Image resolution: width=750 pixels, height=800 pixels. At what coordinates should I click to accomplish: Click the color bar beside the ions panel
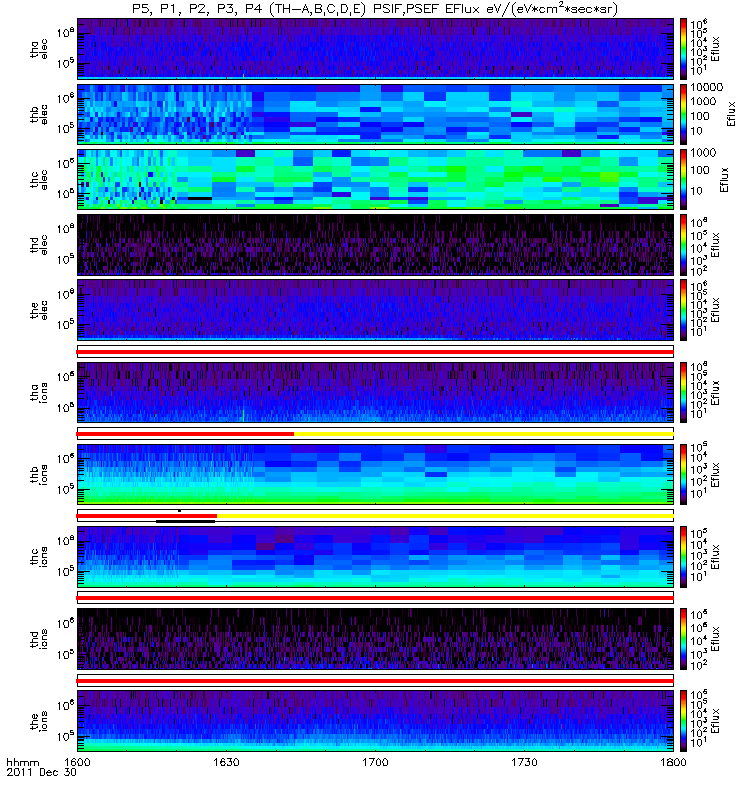[x=683, y=721]
